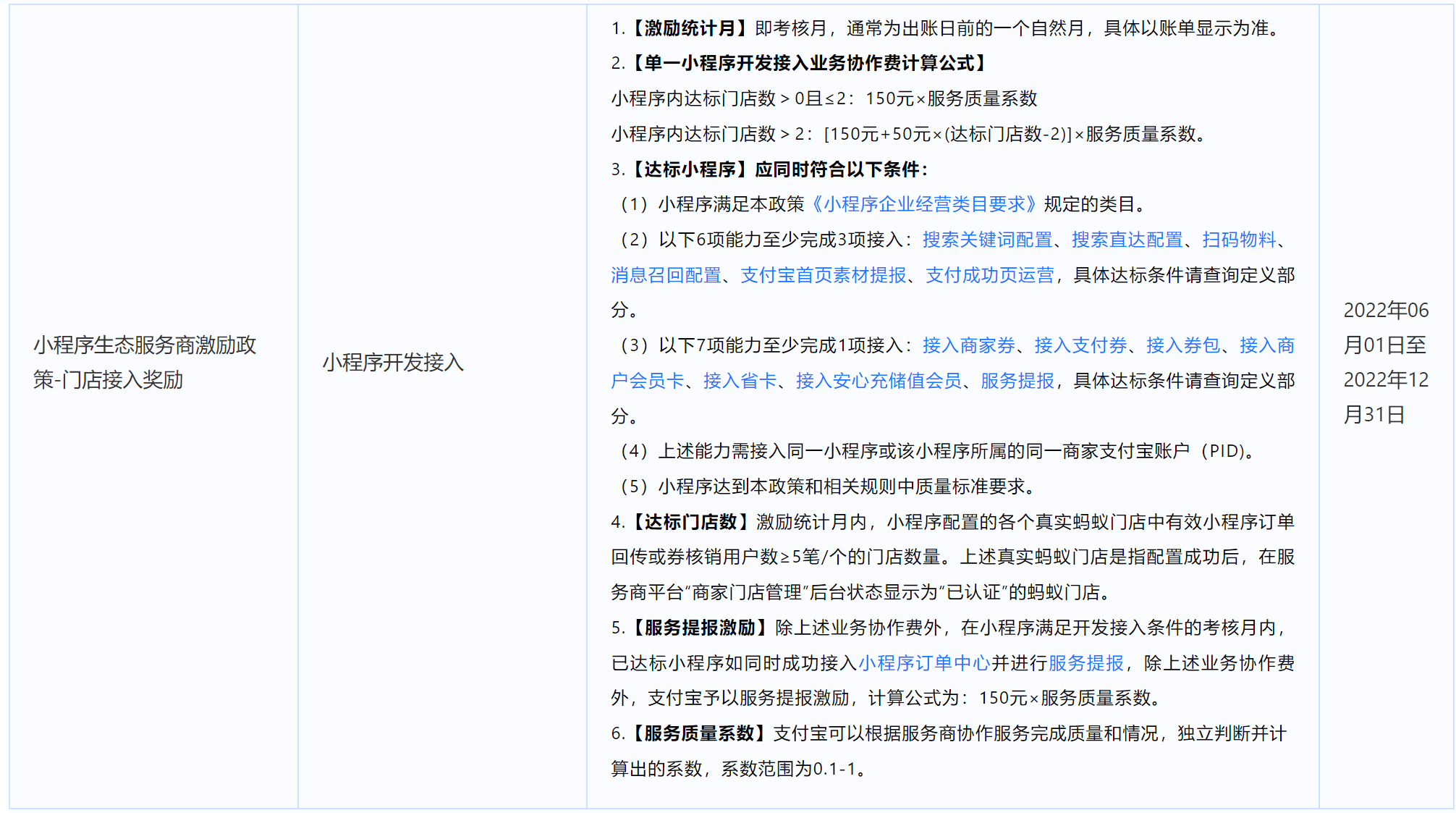Click the 小程序开发接入 cell text

pos(393,362)
